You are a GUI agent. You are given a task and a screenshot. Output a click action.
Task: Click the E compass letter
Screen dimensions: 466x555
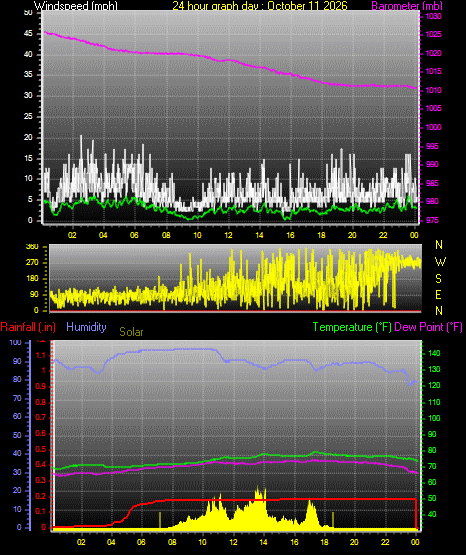pos(438,295)
